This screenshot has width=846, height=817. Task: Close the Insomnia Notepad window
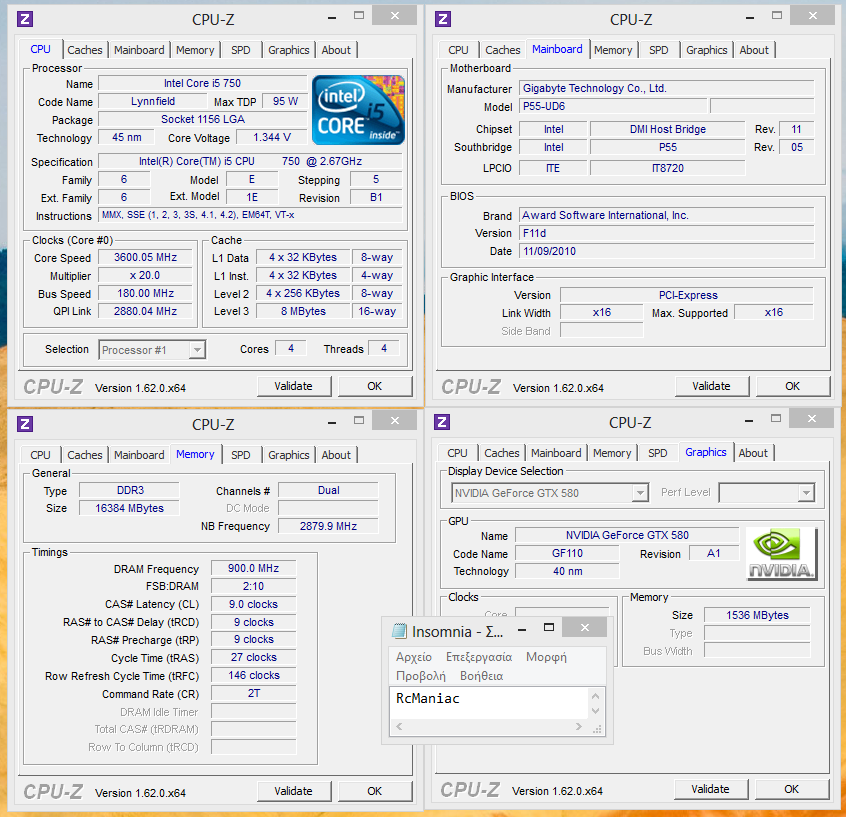click(584, 628)
